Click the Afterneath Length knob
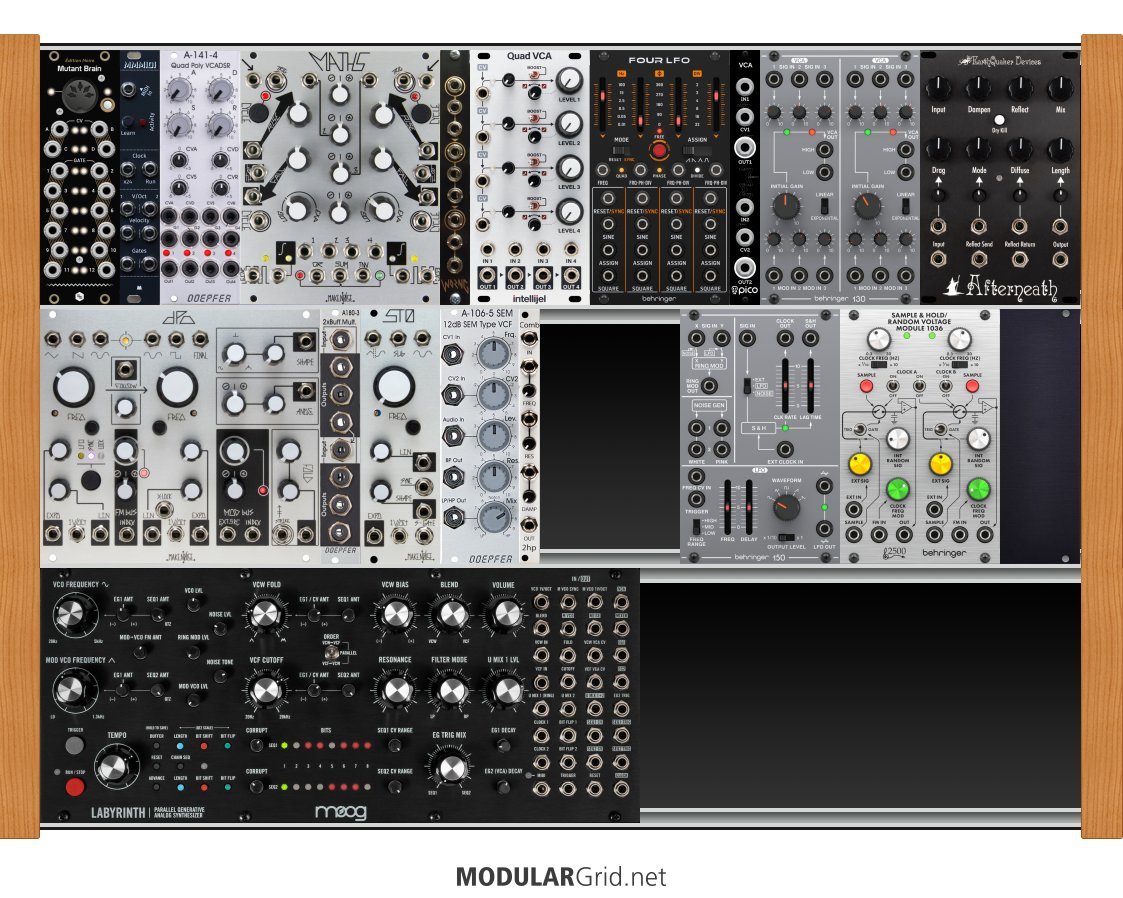This screenshot has height=898, width=1123. coord(1060,149)
